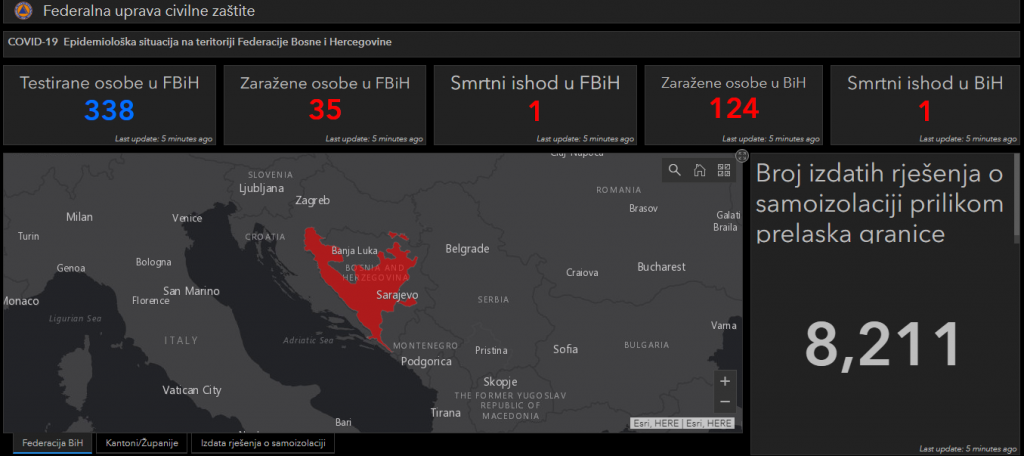Open the map search tool
Screen dimensions: 1024x456
tap(674, 170)
